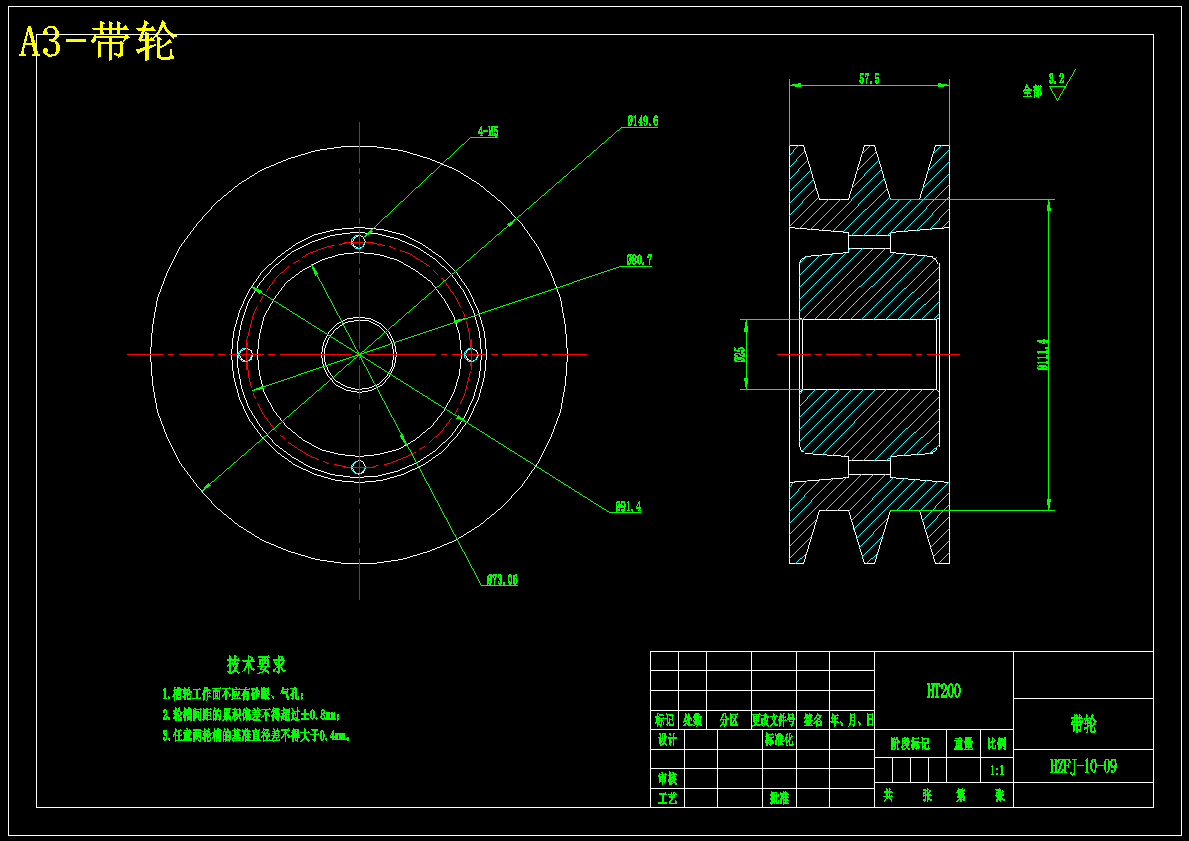The height and width of the screenshot is (841, 1189).
Task: Click drawing number "HZFJ-10-09"
Action: tap(1084, 767)
